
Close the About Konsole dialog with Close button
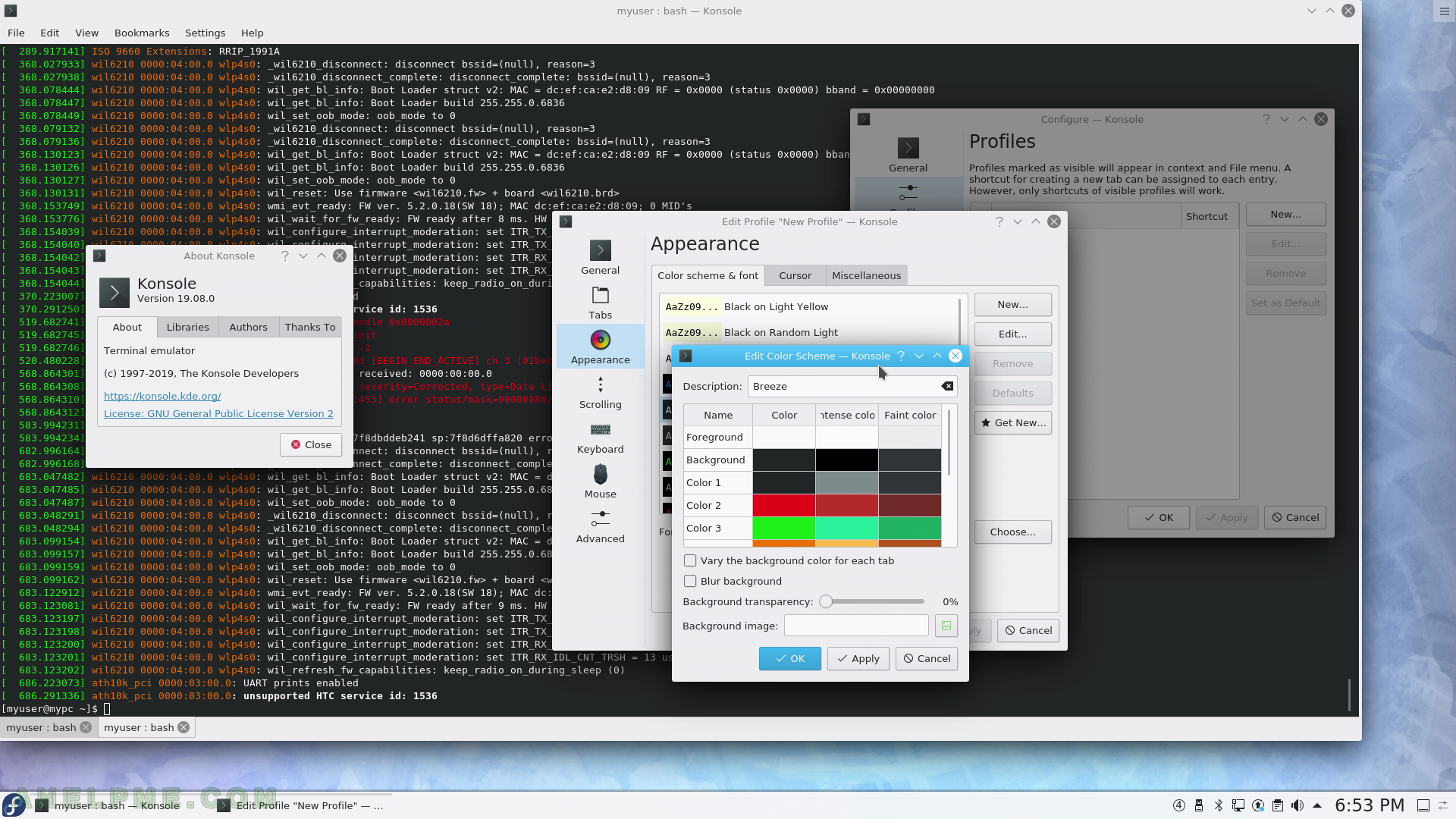(311, 444)
